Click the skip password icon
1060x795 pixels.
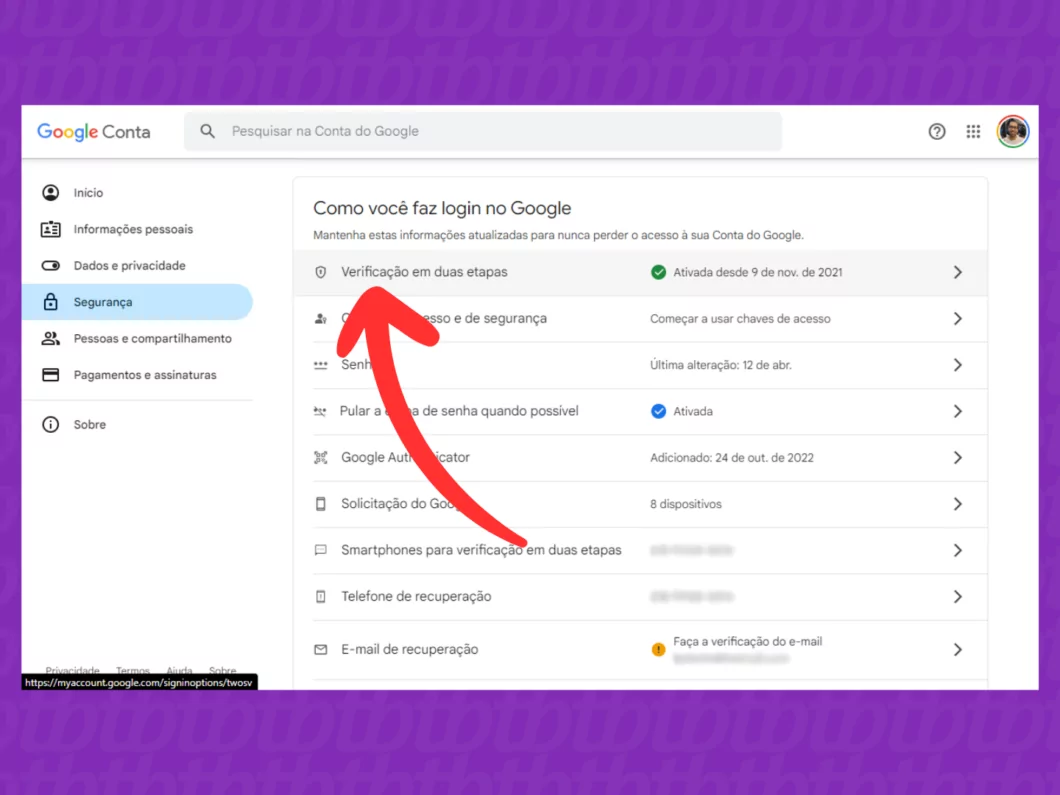tap(320, 411)
